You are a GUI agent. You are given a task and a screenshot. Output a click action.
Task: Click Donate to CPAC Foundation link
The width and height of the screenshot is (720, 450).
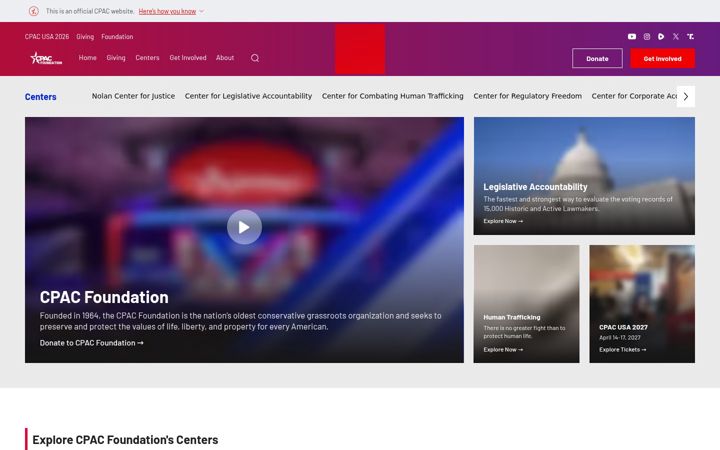click(x=91, y=343)
